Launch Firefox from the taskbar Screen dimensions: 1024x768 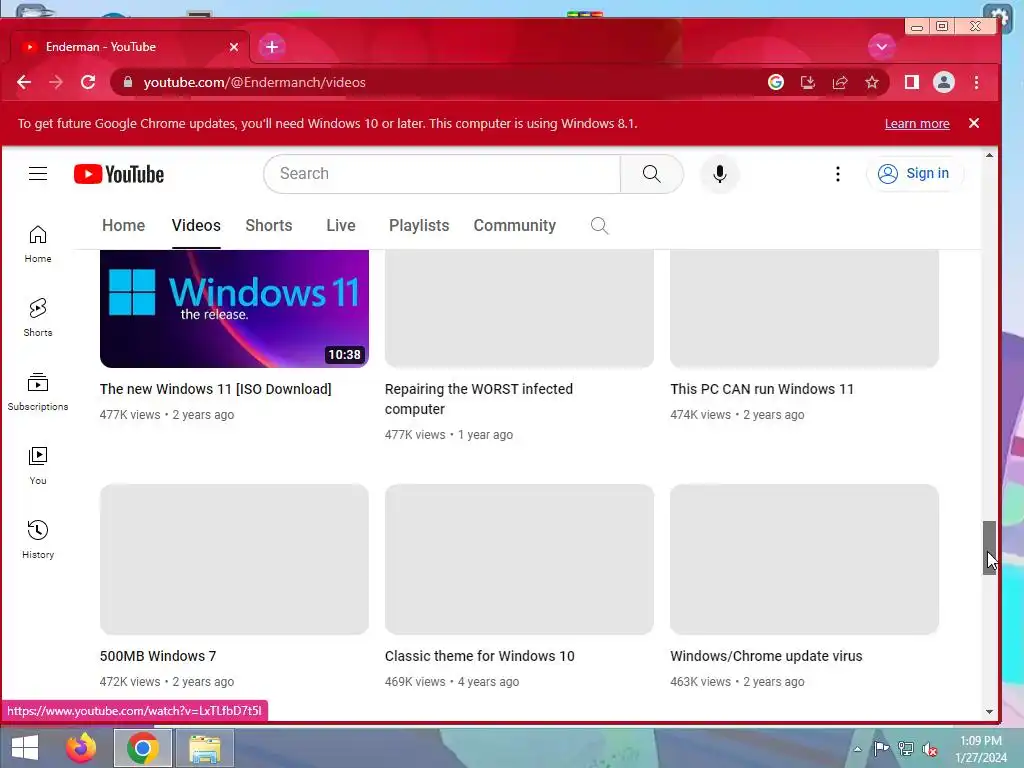point(81,748)
